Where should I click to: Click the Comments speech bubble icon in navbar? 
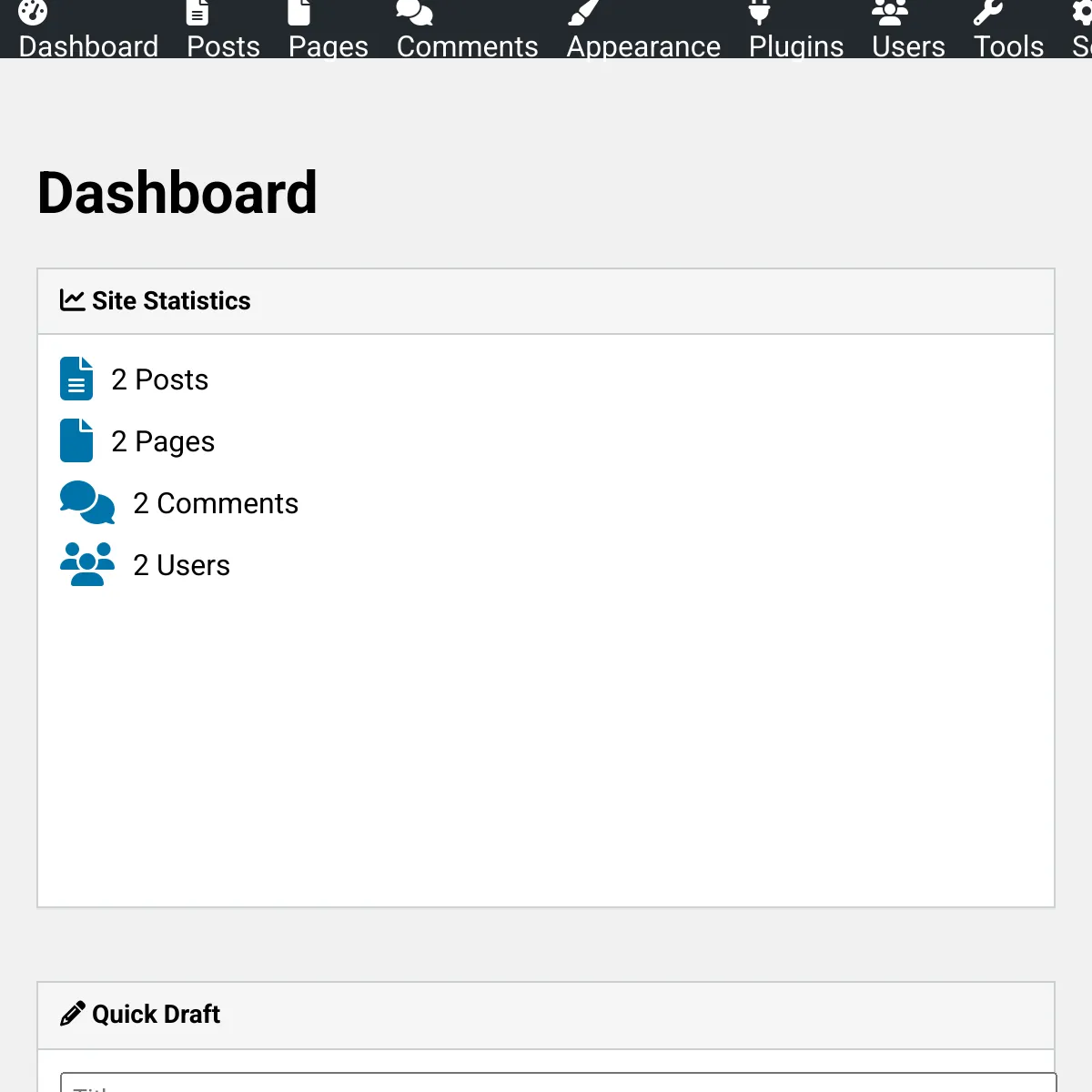(415, 13)
